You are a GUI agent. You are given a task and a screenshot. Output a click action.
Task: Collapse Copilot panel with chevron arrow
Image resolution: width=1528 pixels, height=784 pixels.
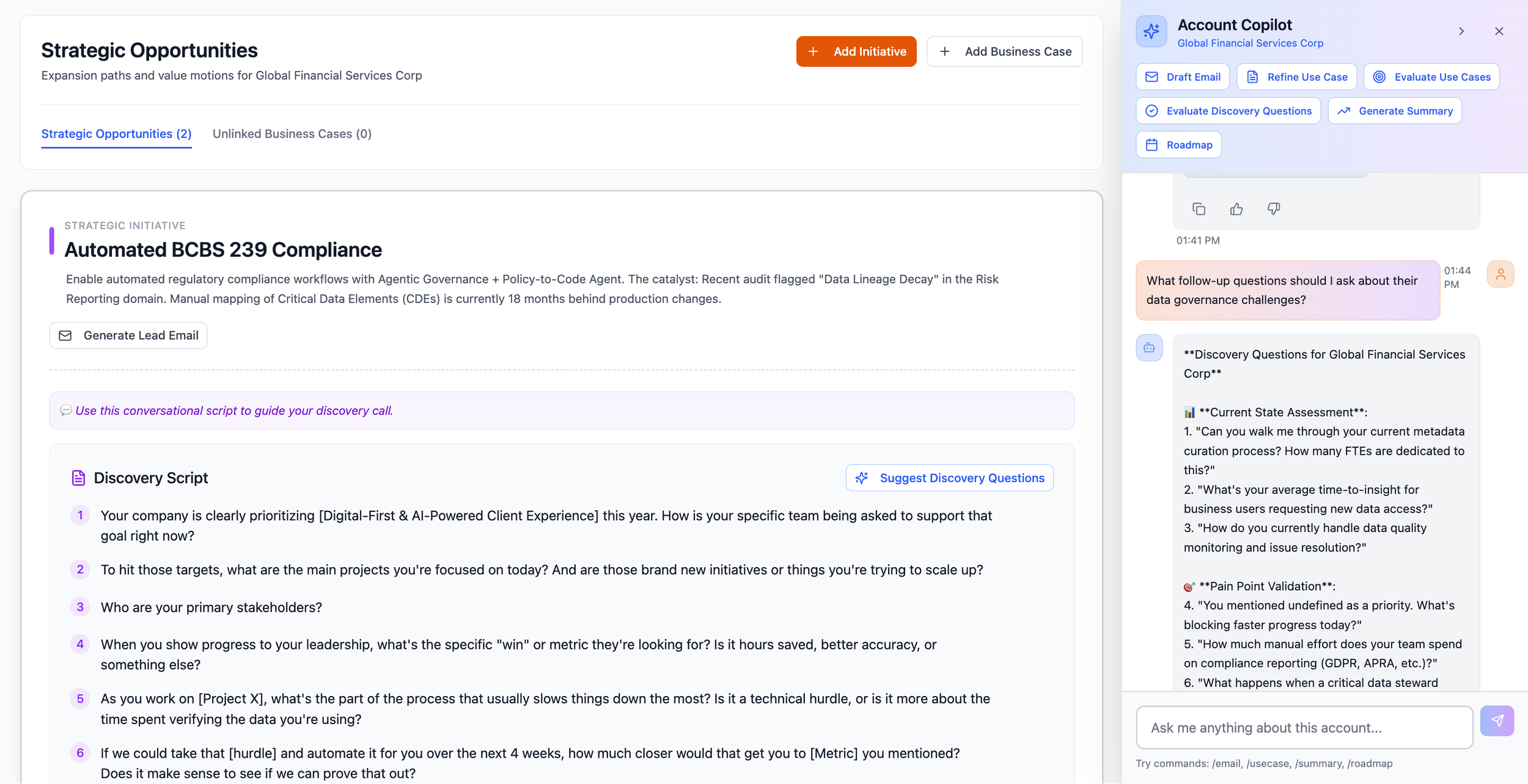point(1461,32)
